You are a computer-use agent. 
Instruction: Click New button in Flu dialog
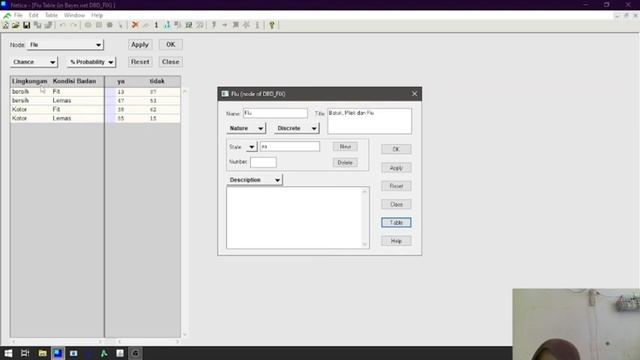[x=345, y=147]
